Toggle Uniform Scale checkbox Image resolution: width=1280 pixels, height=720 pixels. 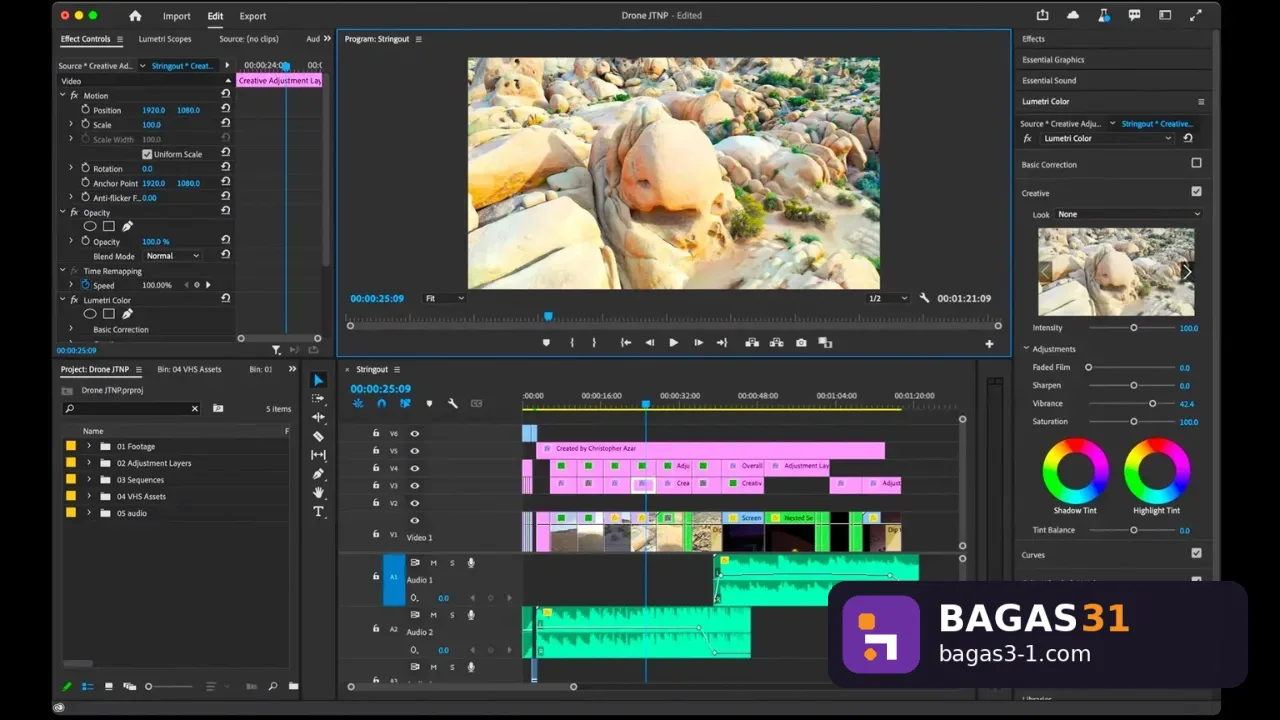(147, 154)
